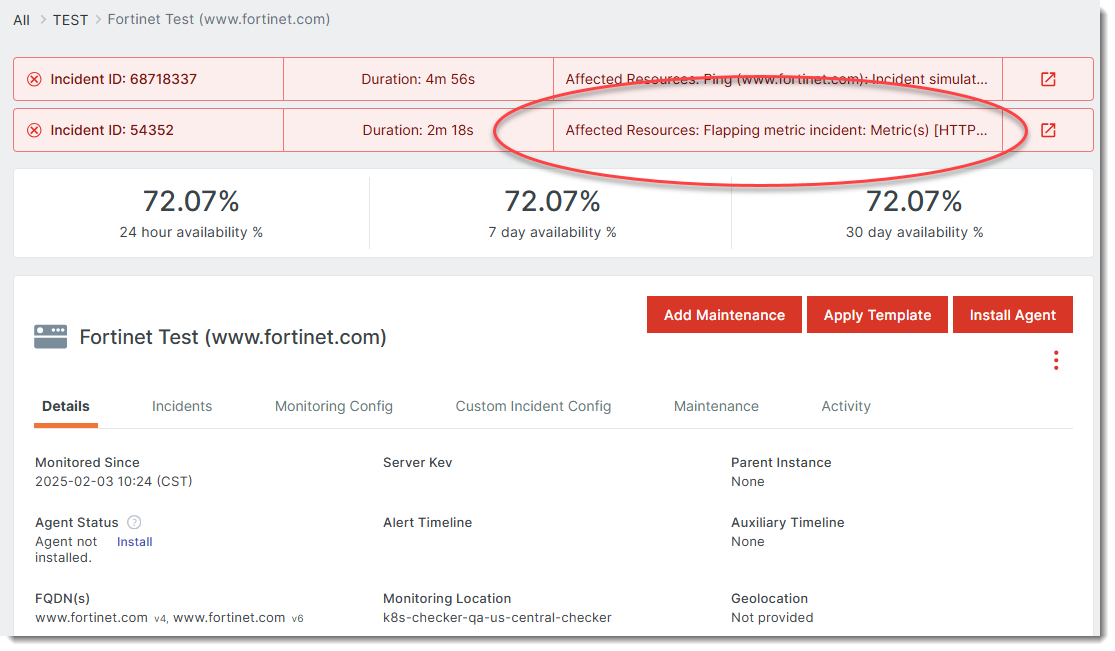Go to TEST in the breadcrumb
1115x651 pixels.
(x=70, y=20)
